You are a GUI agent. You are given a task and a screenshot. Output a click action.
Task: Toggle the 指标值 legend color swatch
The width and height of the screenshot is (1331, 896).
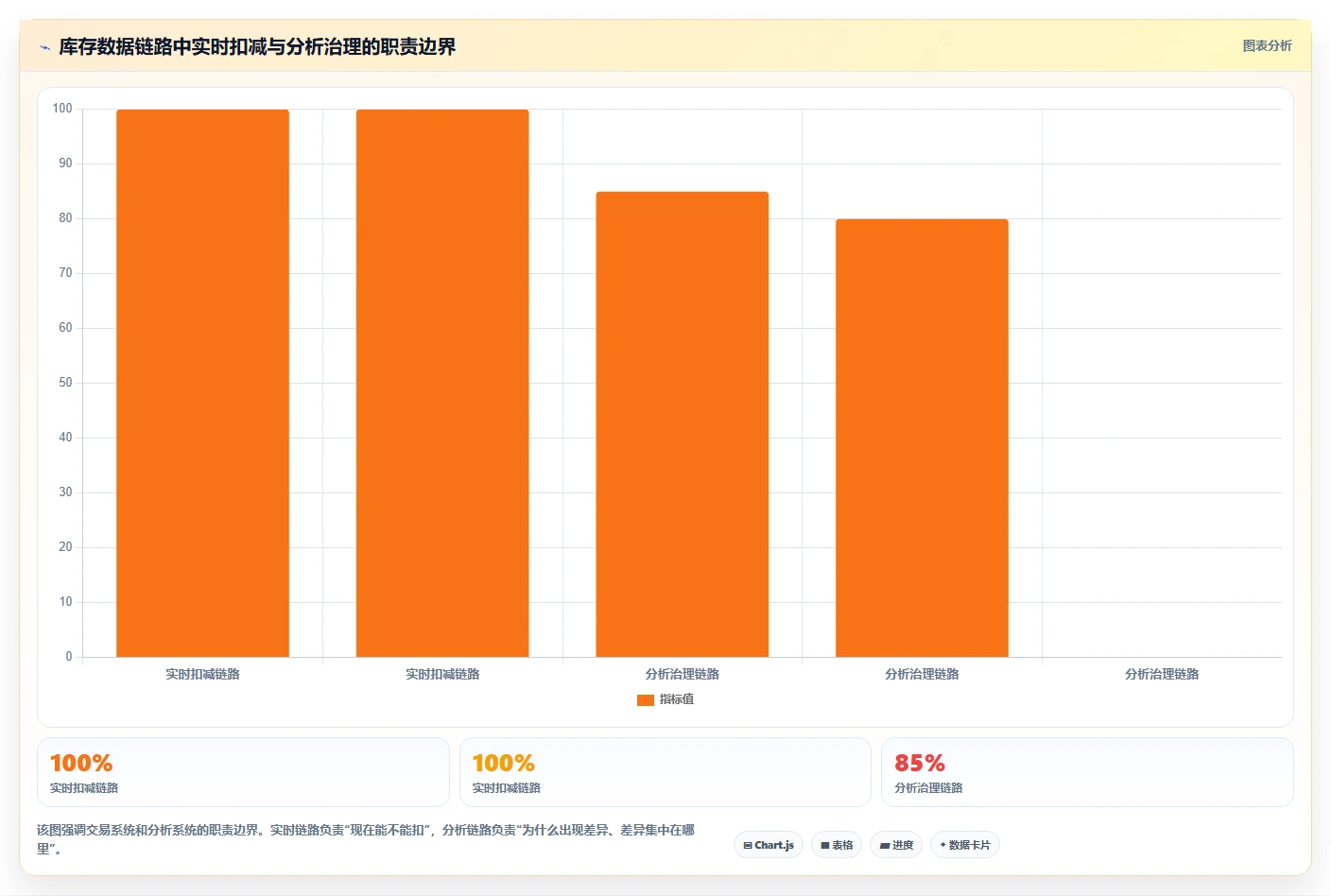point(646,700)
